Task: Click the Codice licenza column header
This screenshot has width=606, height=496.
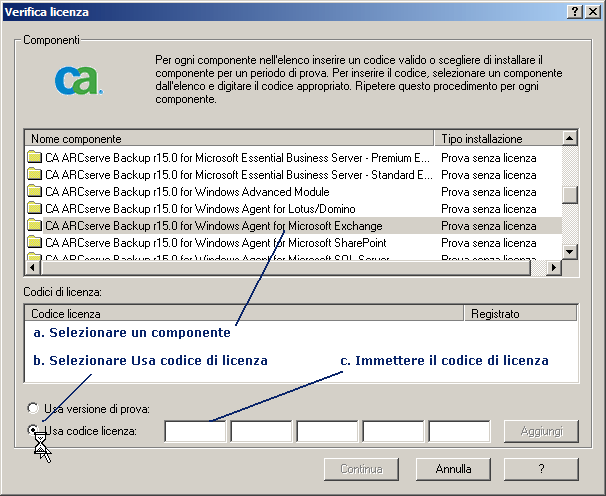Action: pyautogui.click(x=244, y=314)
